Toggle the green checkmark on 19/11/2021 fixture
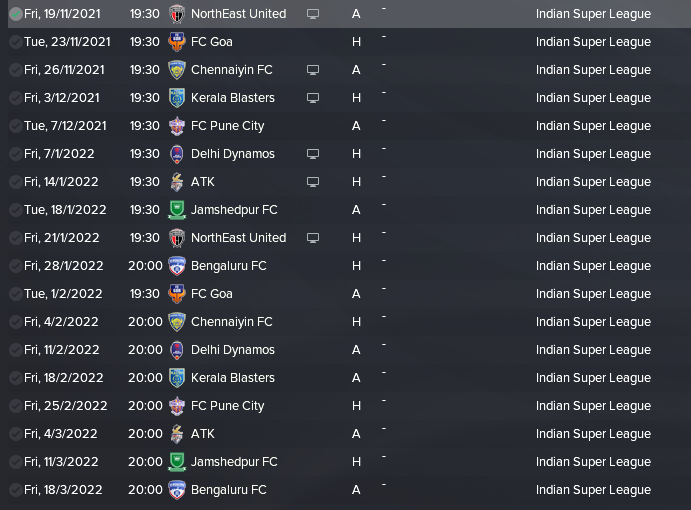Viewport: 691px width, 510px height. coord(16,14)
